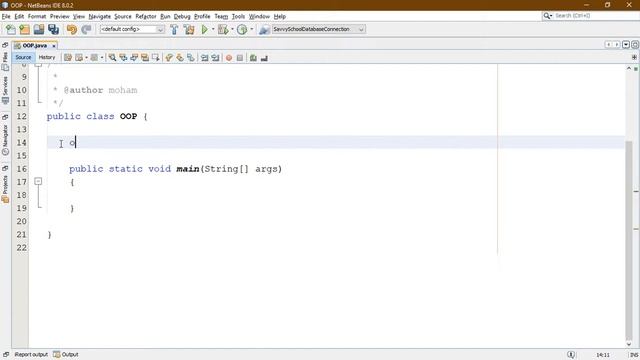Open the File menu

(6, 16)
